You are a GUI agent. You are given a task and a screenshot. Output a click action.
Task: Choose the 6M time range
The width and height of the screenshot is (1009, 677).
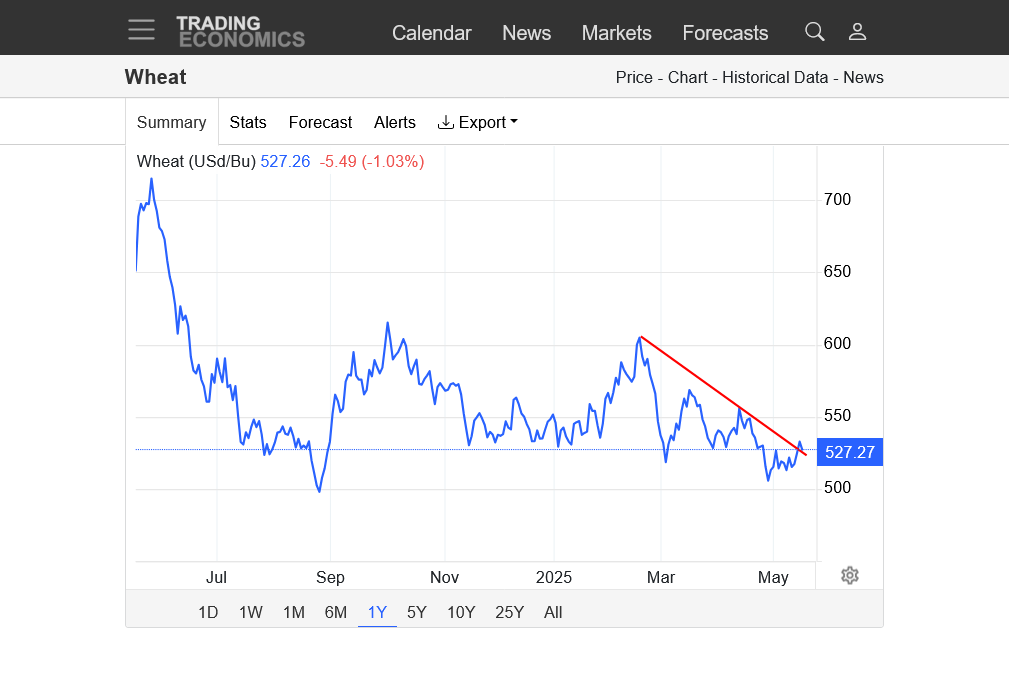[x=335, y=612]
